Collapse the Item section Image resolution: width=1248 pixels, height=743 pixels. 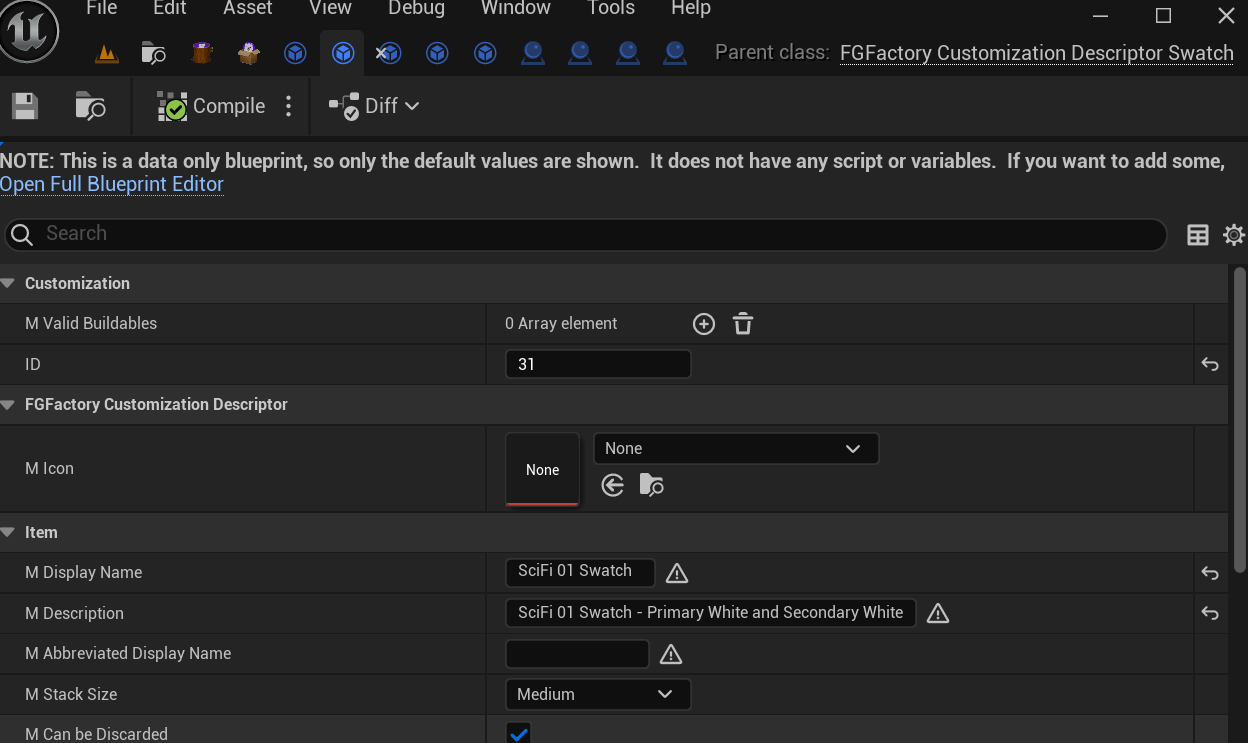(8, 533)
